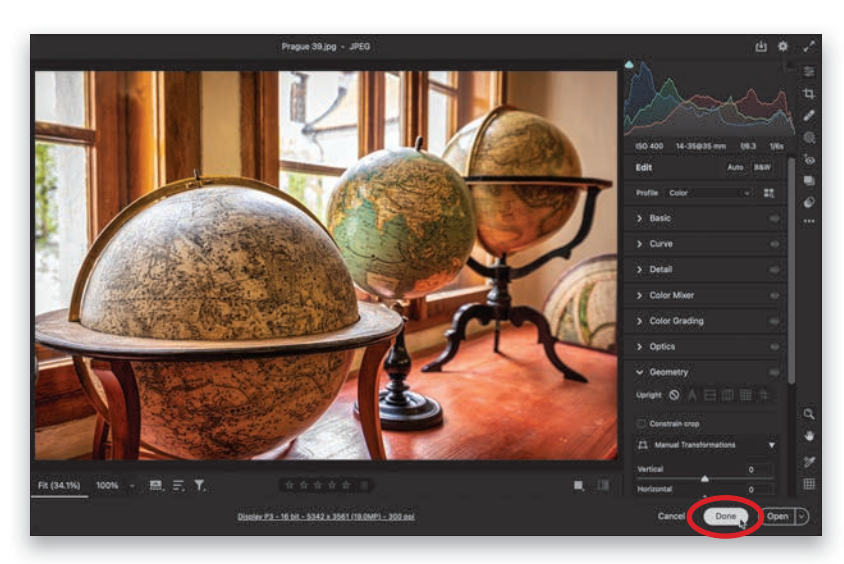Click the Zoom magnifier tool

pyautogui.click(x=808, y=413)
